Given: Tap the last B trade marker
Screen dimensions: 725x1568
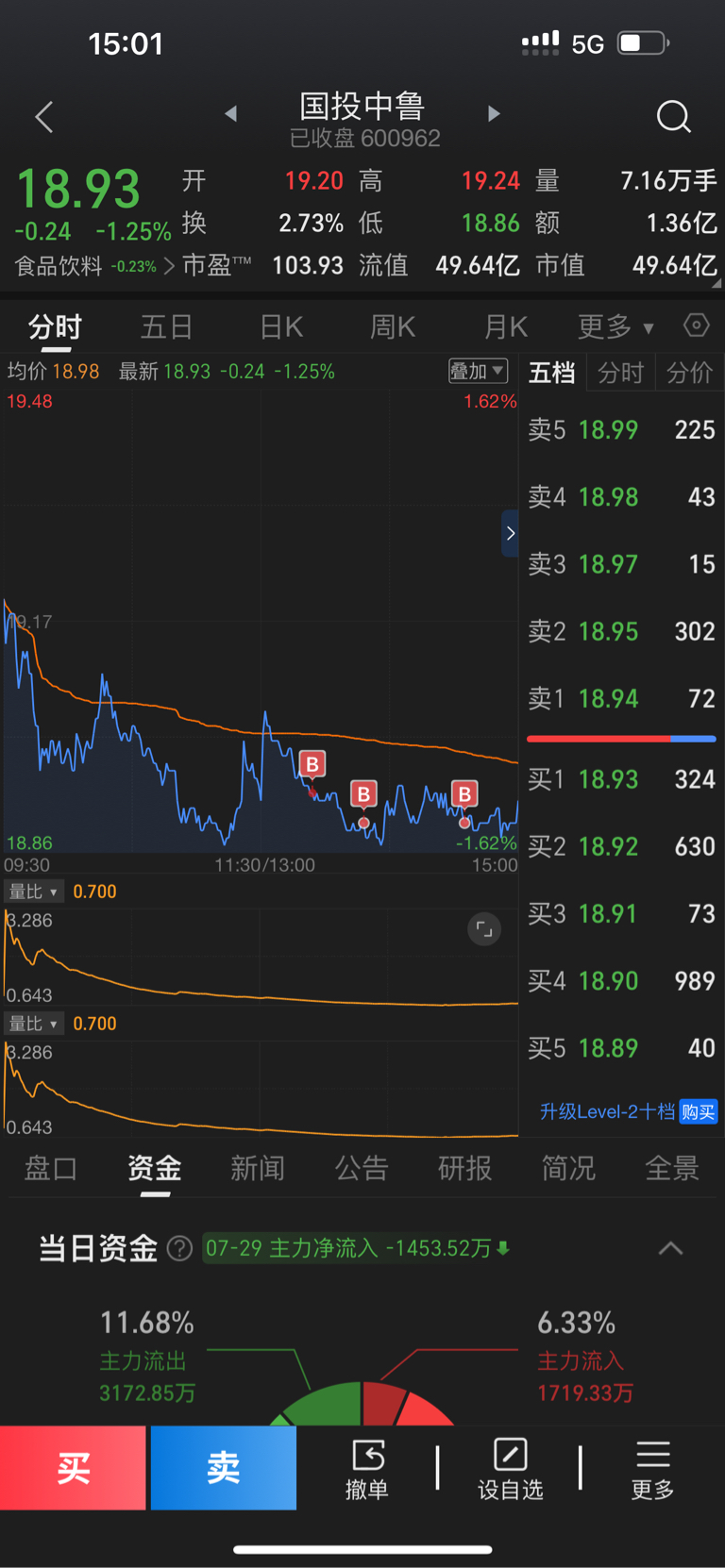Looking at the screenshot, I should pos(464,794).
